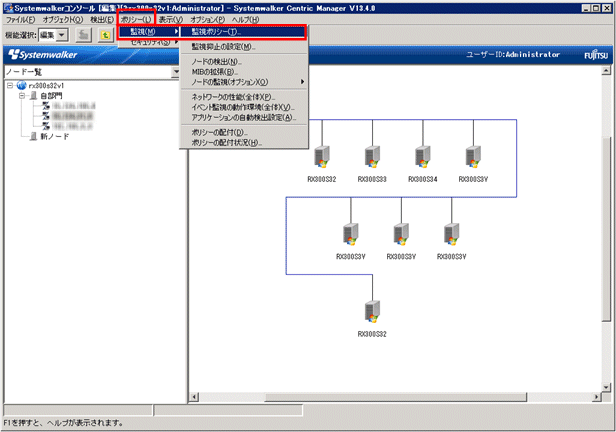This screenshot has width=616, height=432.
Task: Click the ユーザーID:Administrator label
Action: pos(513,55)
